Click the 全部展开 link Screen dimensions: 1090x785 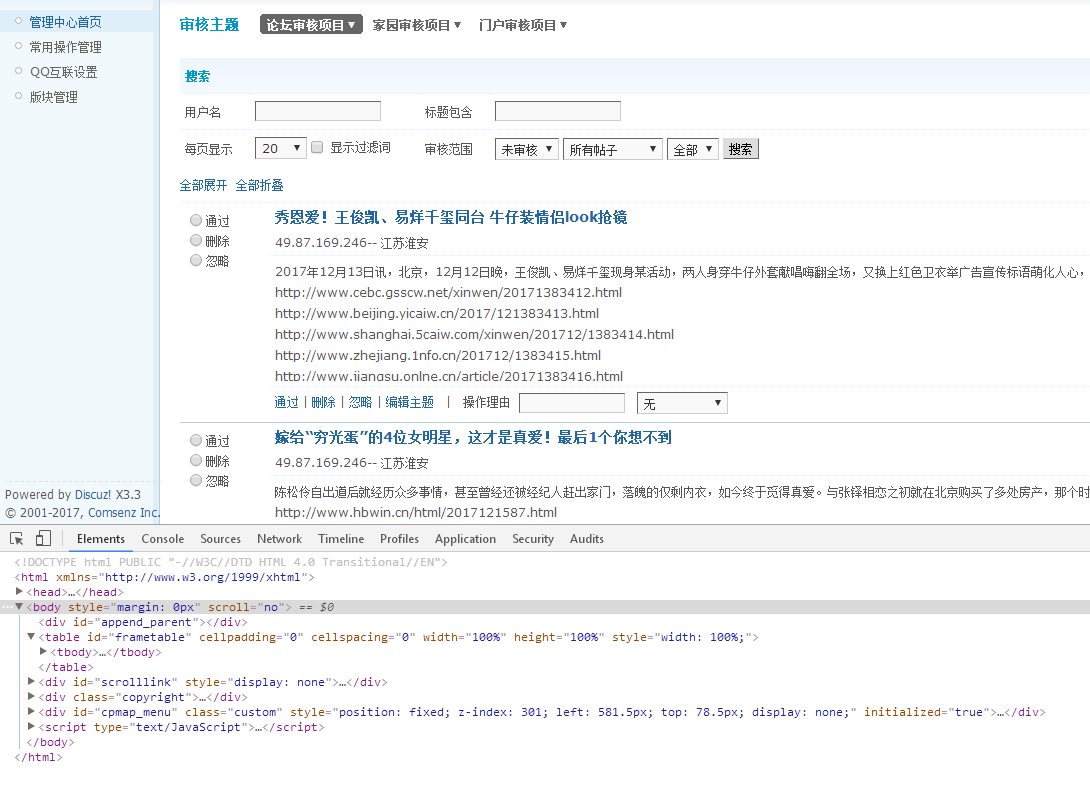point(203,185)
